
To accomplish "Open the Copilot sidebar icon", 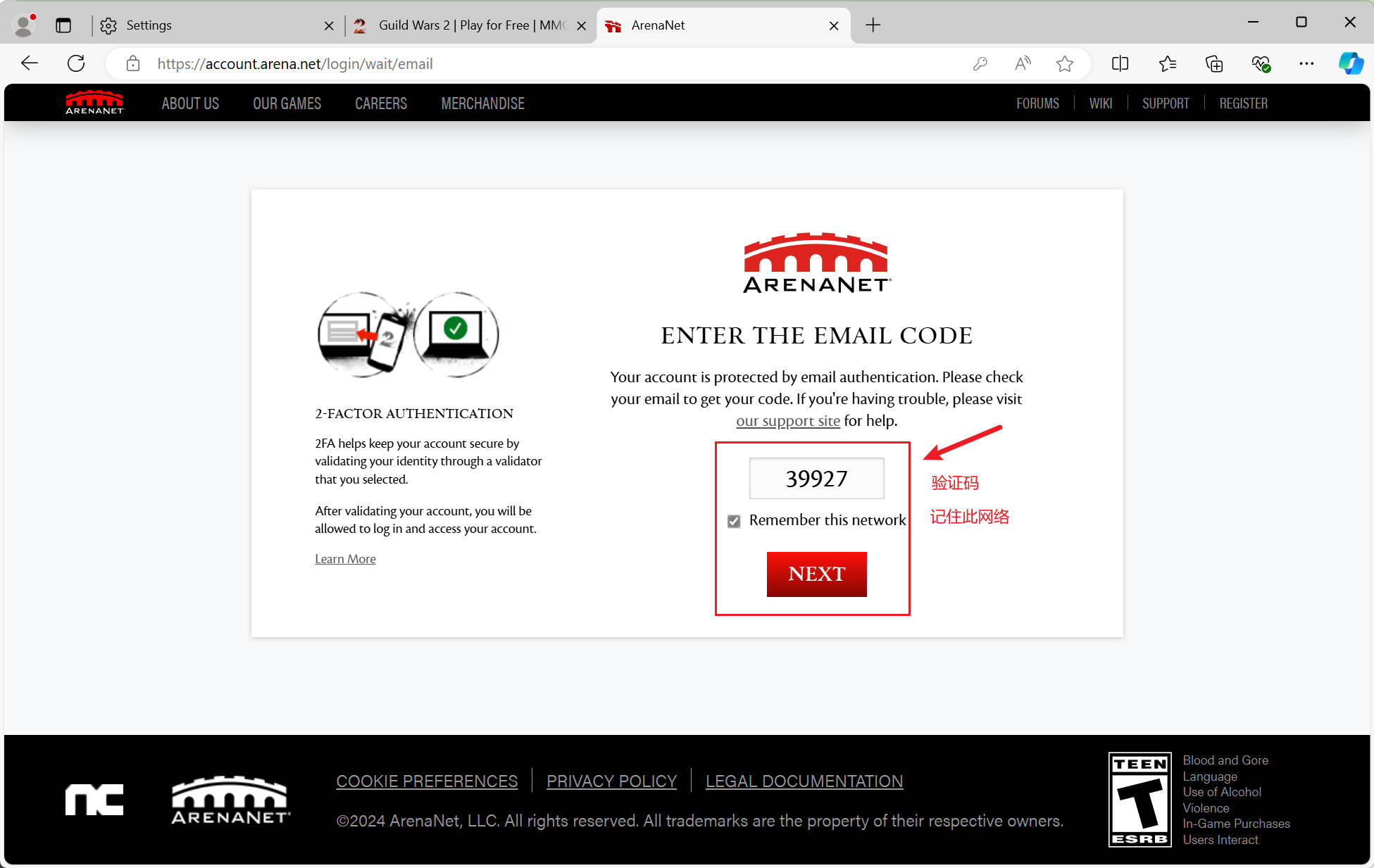I will [x=1351, y=63].
